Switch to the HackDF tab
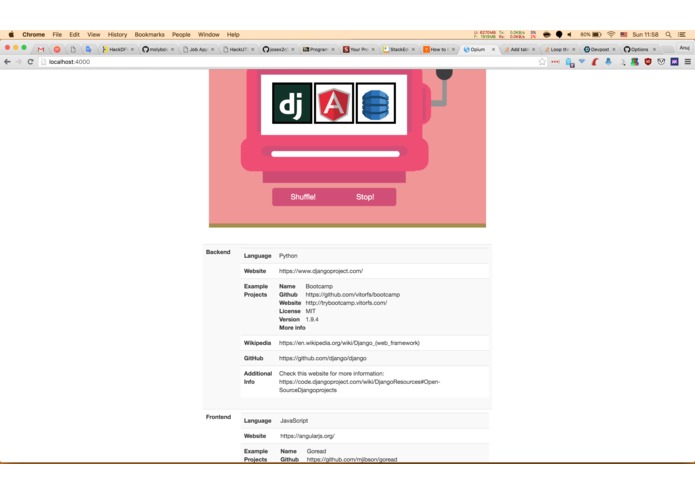 117,49
